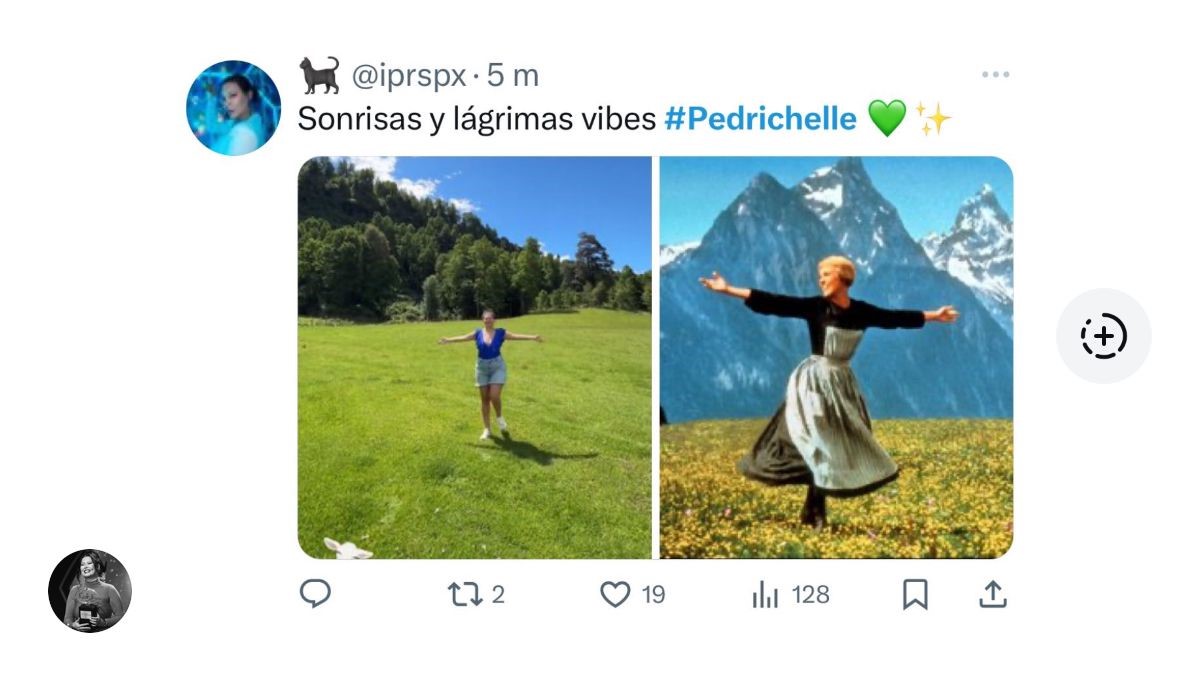
Task: View post analytics bar chart icon
Action: tap(765, 595)
